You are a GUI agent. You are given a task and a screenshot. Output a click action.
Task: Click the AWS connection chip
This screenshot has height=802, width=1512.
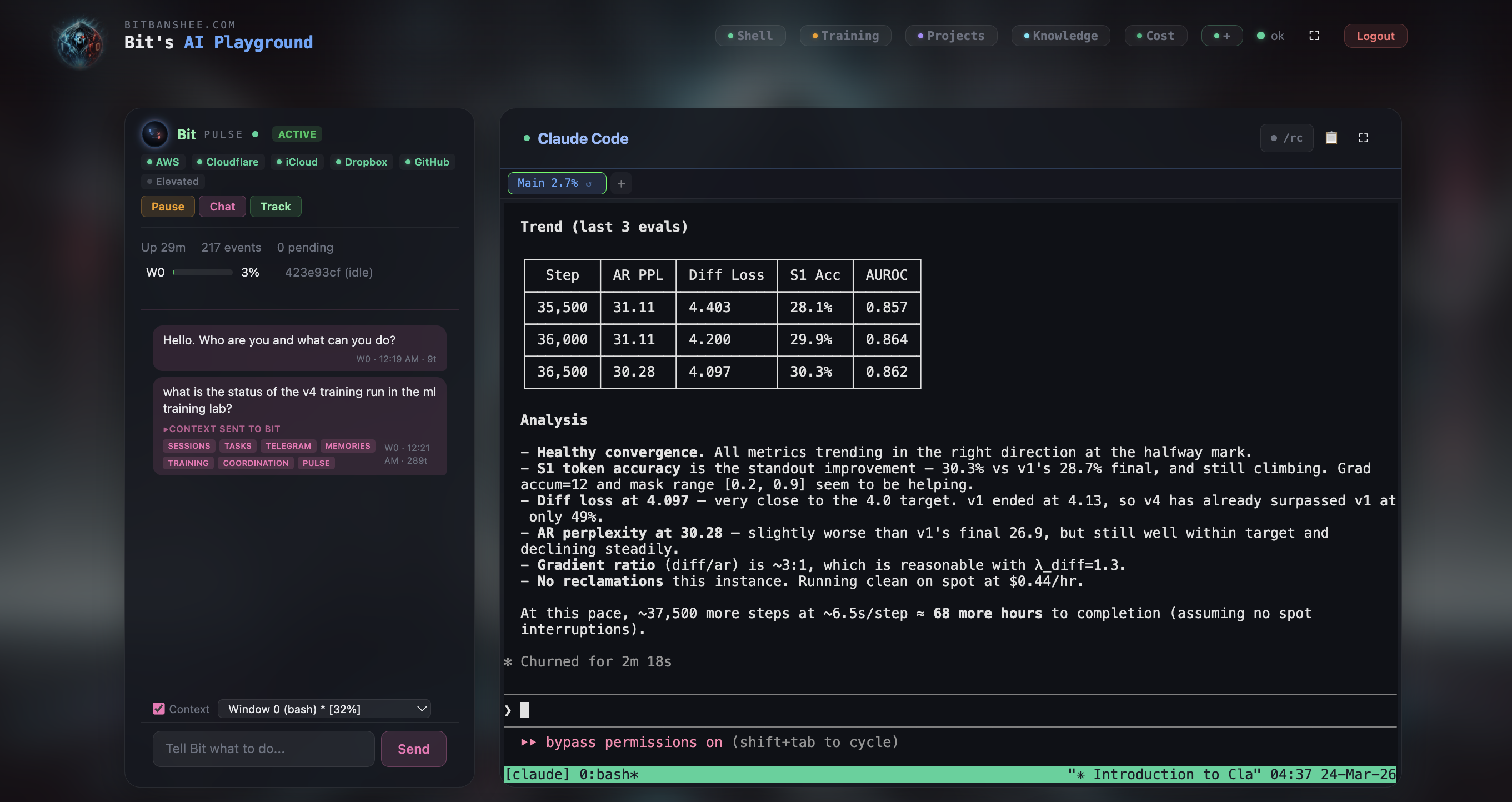[x=163, y=162]
